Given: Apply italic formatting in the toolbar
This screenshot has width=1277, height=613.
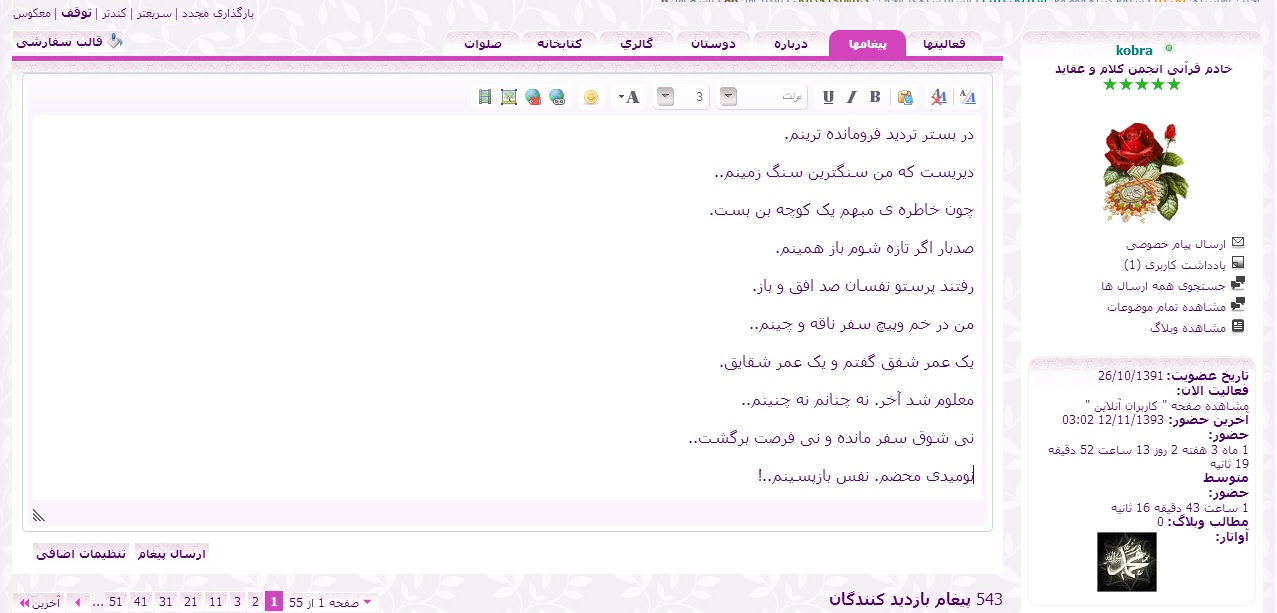Looking at the screenshot, I should pyautogui.click(x=852, y=97).
